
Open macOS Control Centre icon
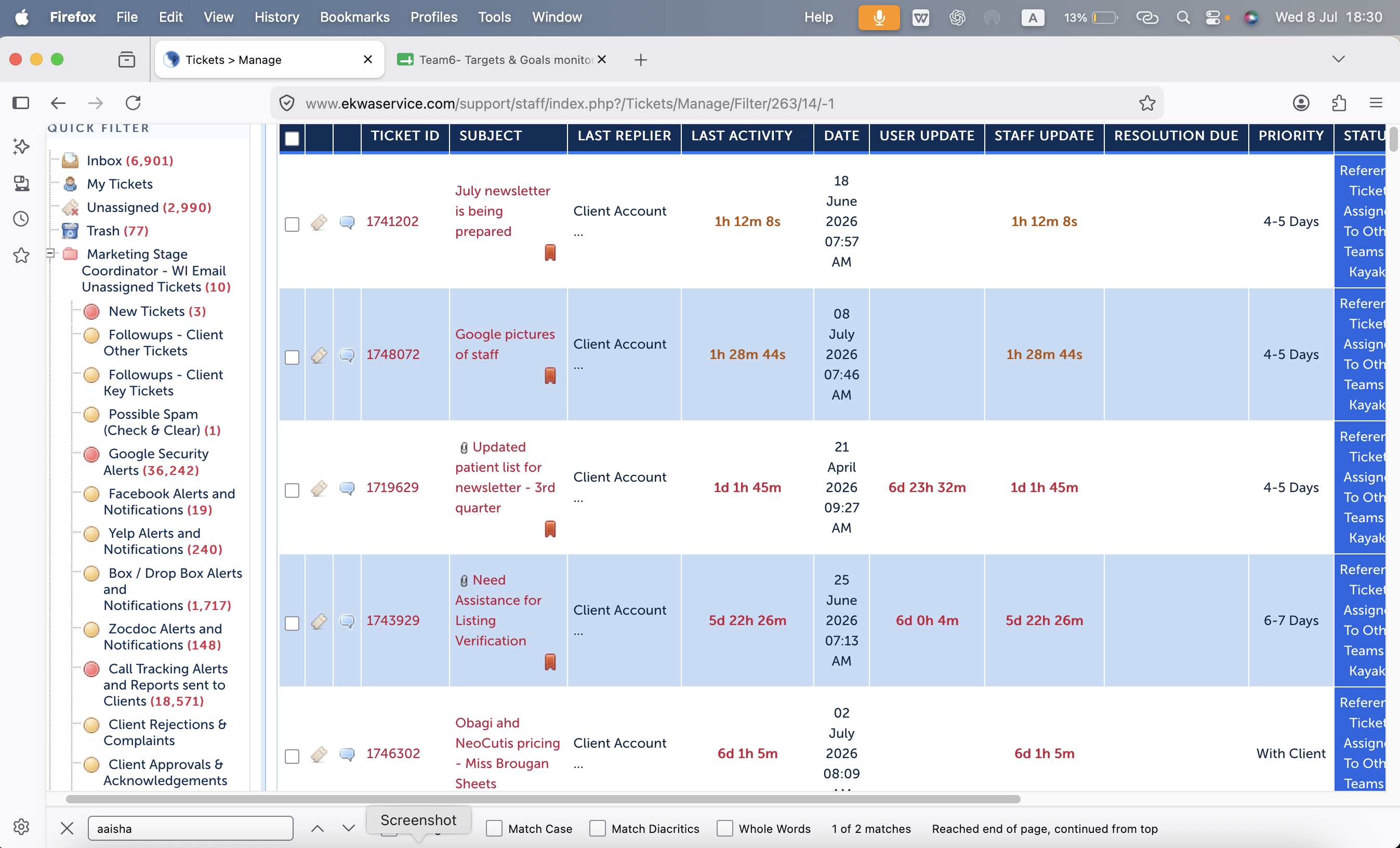click(1213, 18)
